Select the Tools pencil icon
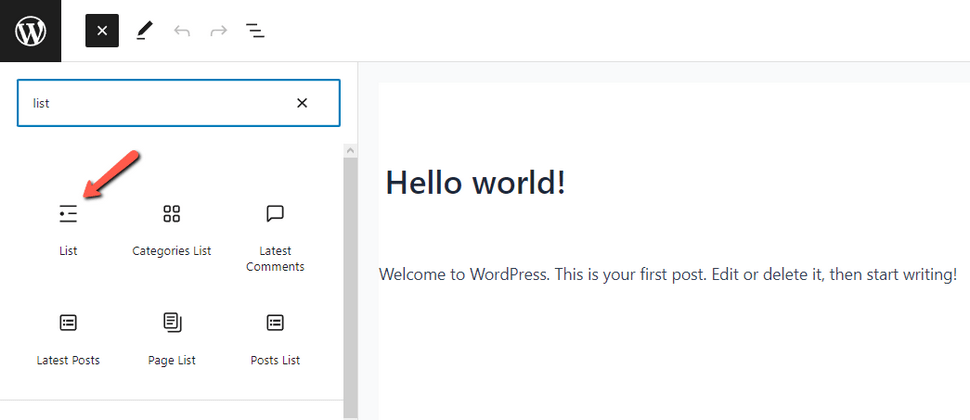Image resolution: width=970 pixels, height=420 pixels. pos(144,31)
